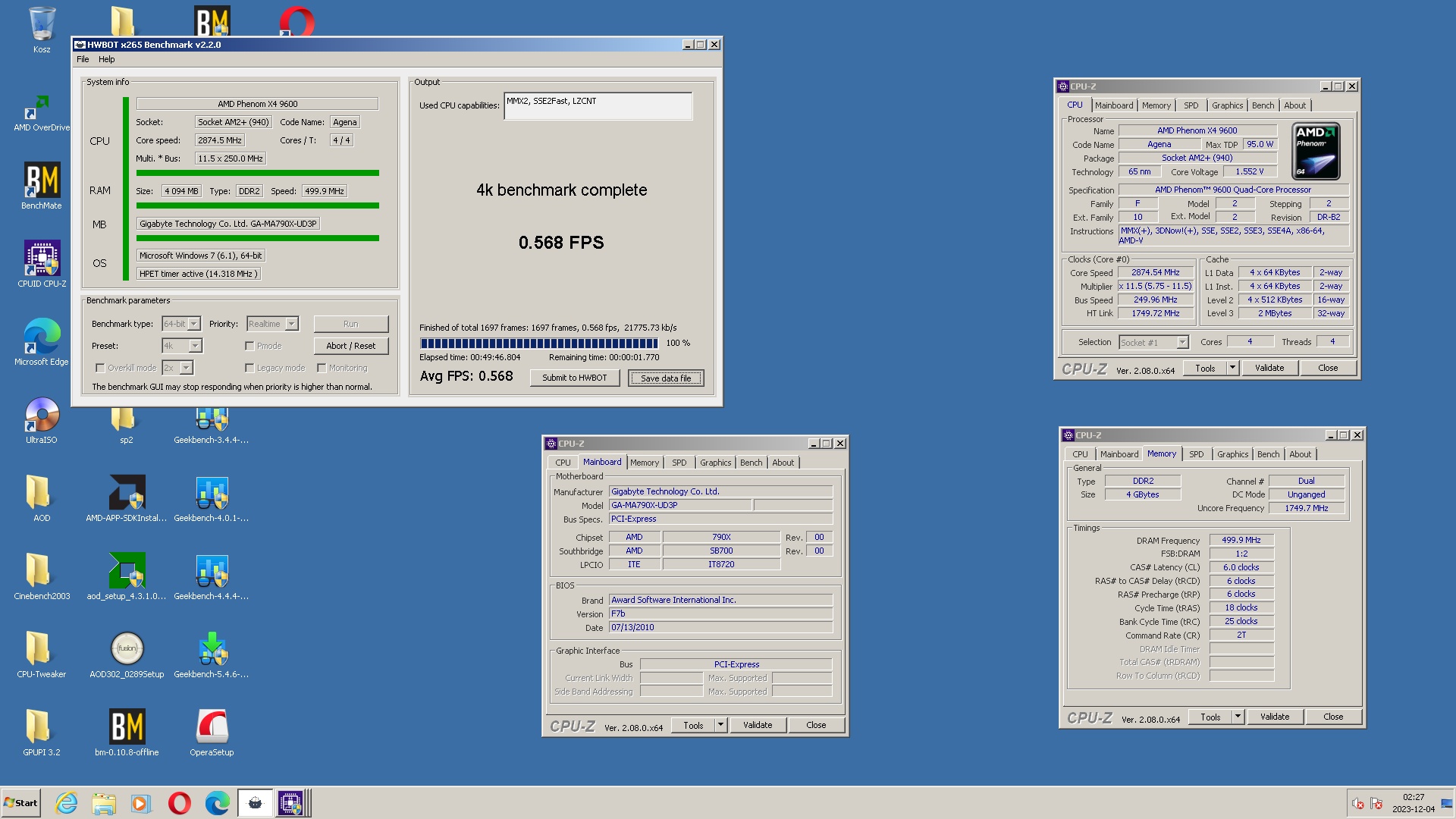This screenshot has height=819, width=1456.
Task: Toggle the Legacy mode checkbox
Action: click(249, 368)
